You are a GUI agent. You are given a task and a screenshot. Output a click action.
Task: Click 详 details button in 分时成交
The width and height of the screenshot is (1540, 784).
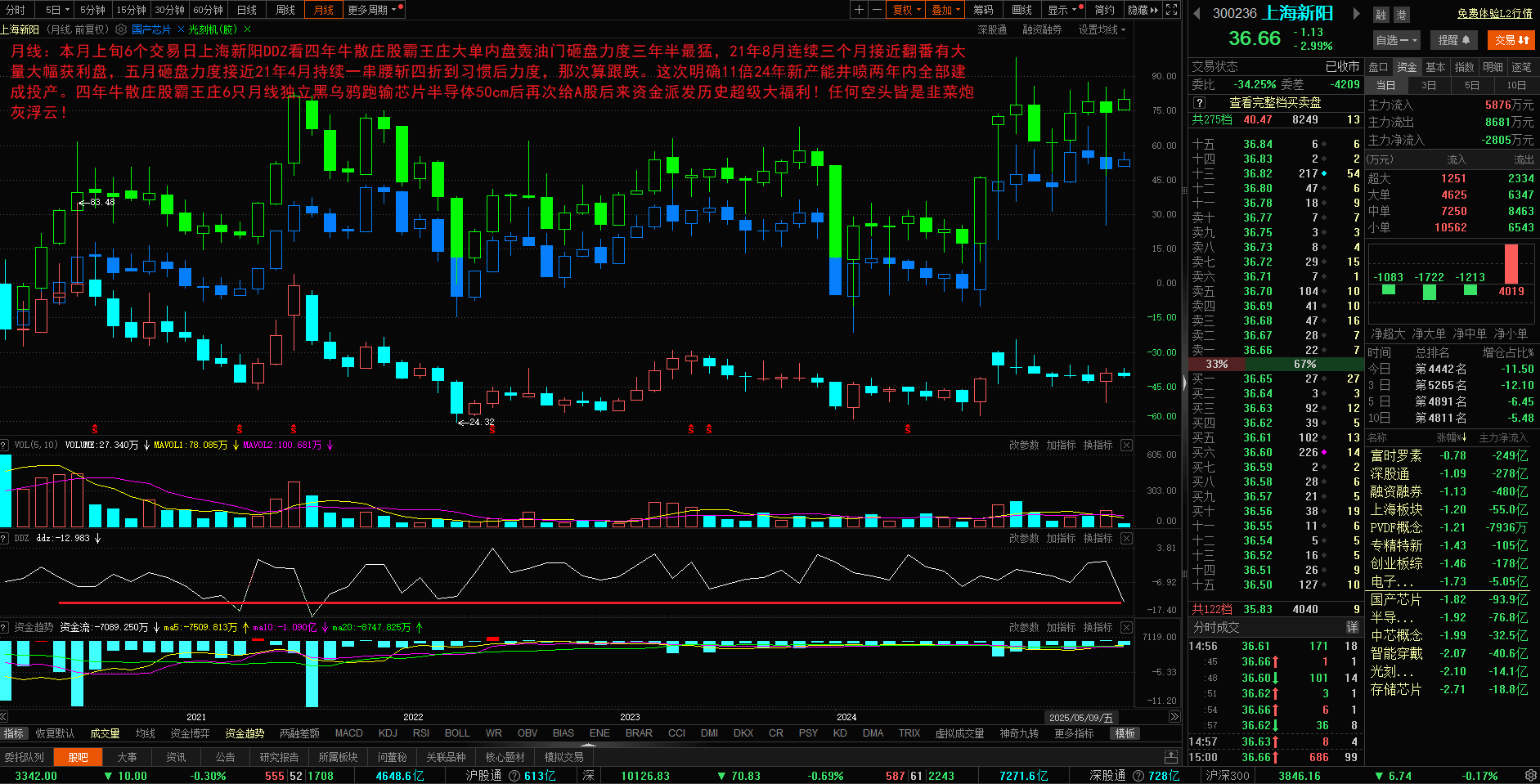[x=1353, y=627]
